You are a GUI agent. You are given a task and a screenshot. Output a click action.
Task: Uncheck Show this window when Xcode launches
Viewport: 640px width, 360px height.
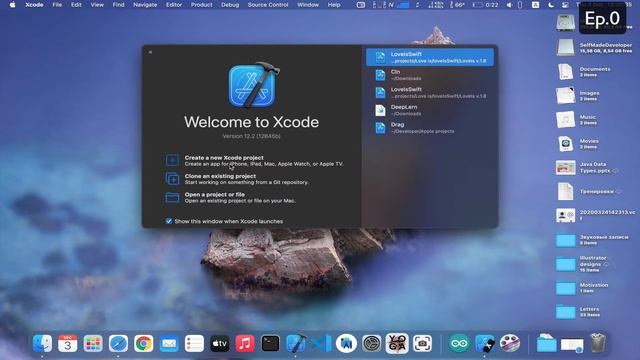pyautogui.click(x=169, y=221)
